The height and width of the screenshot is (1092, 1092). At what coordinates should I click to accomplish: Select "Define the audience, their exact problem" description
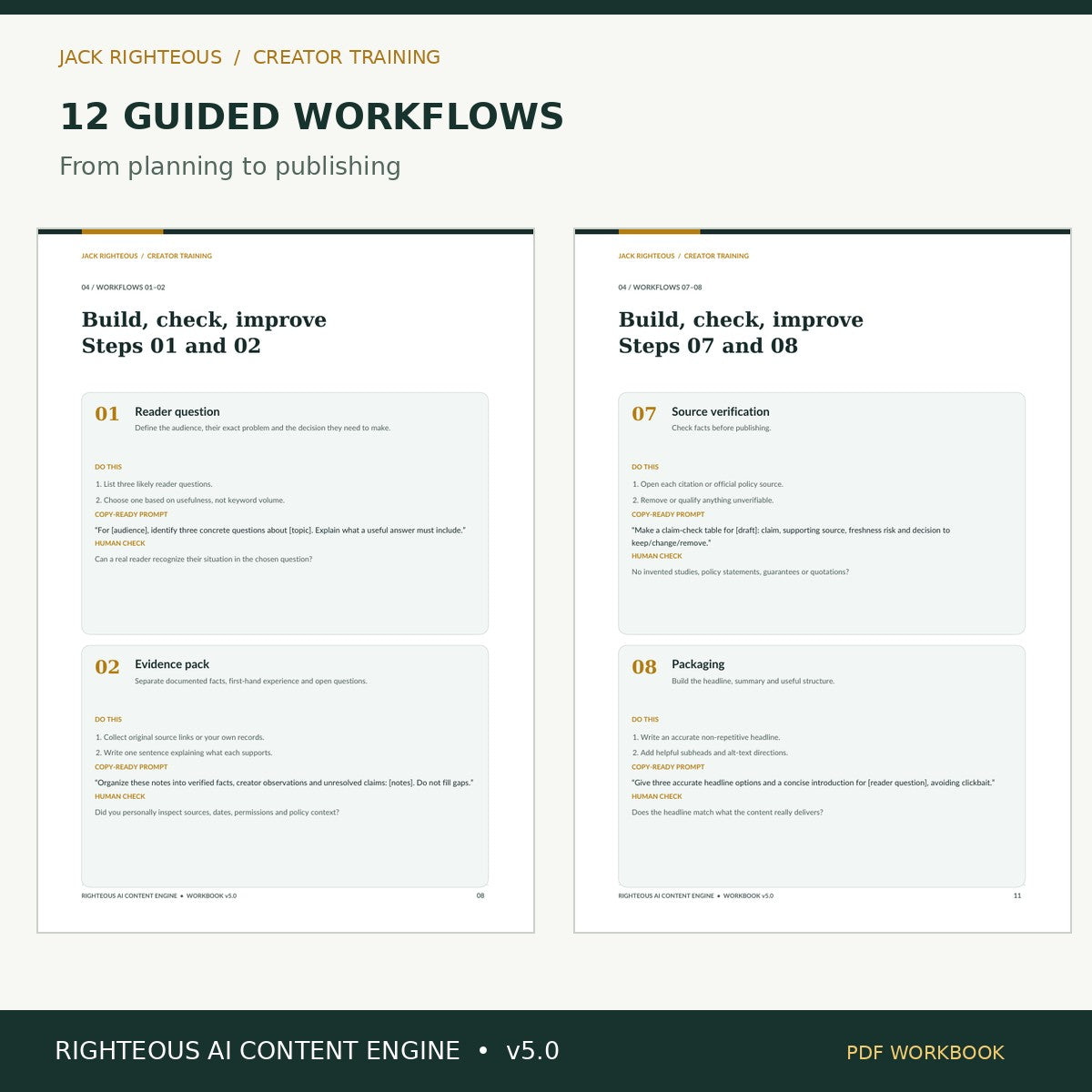pos(262,428)
